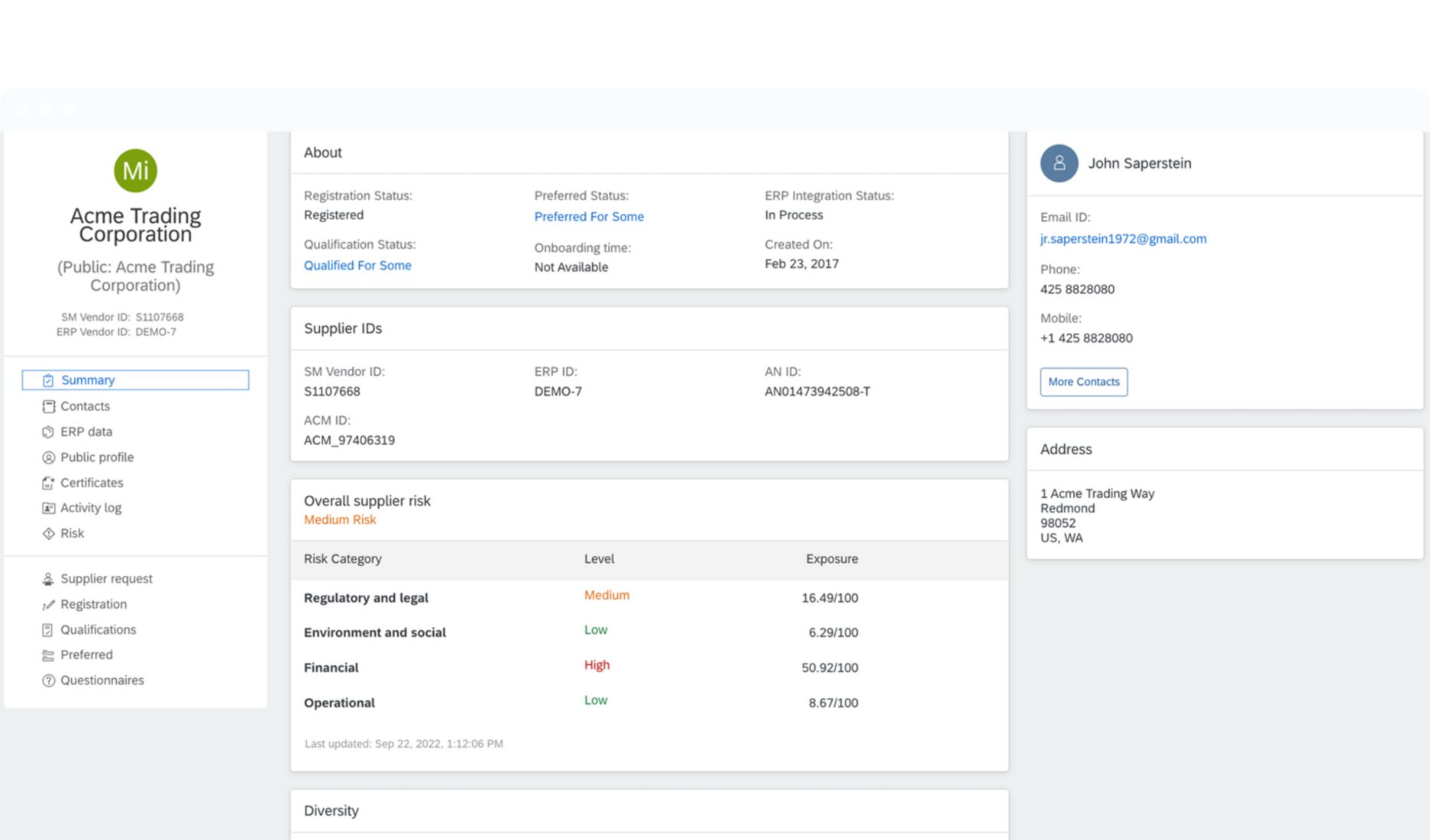Click the Contacts icon in sidebar
The width and height of the screenshot is (1430, 840).
tap(48, 406)
